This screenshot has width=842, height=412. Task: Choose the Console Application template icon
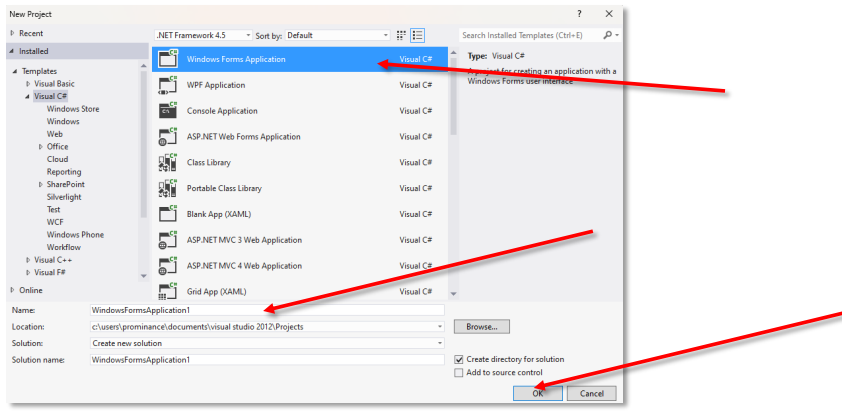(x=167, y=111)
